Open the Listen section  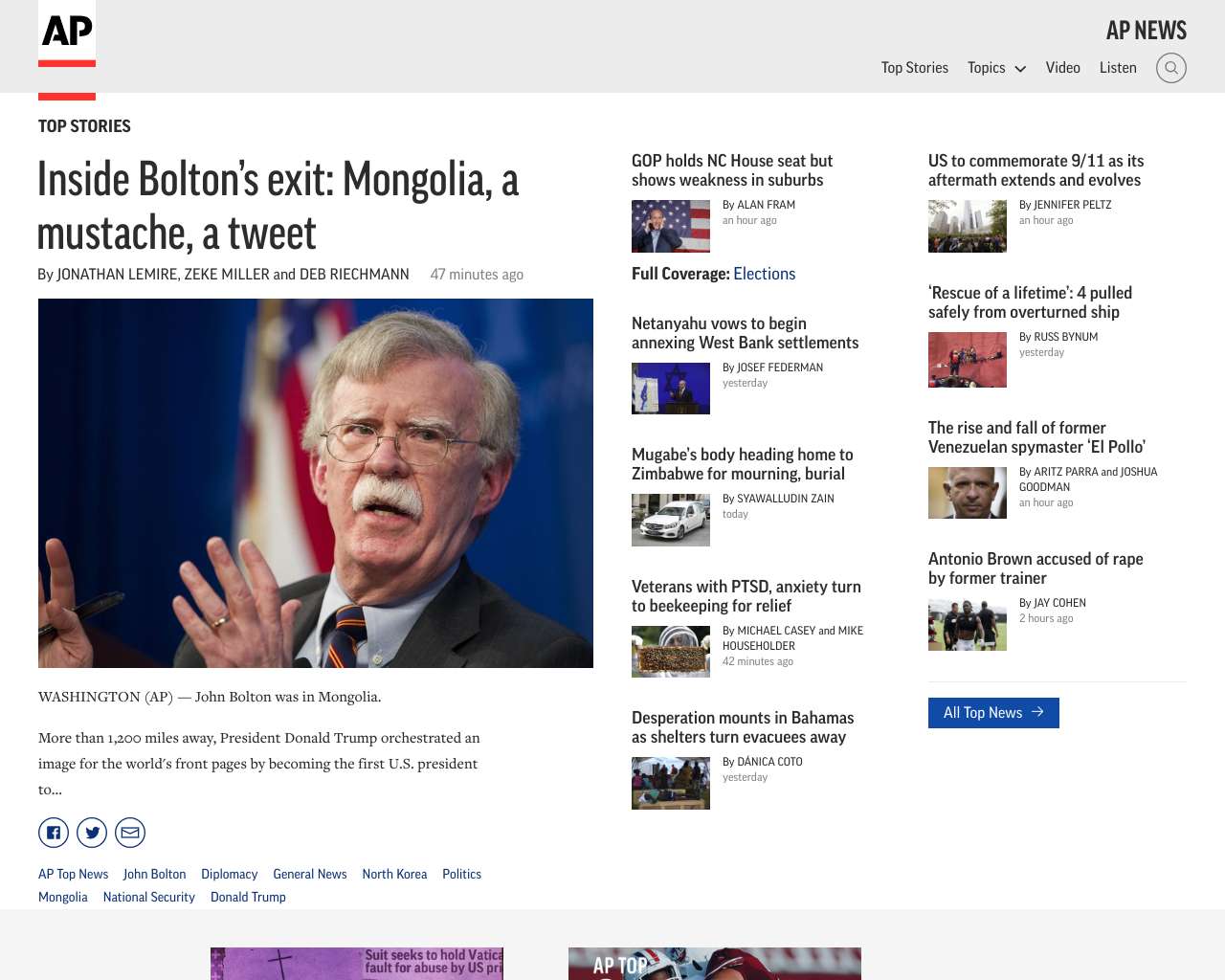coord(1118,68)
